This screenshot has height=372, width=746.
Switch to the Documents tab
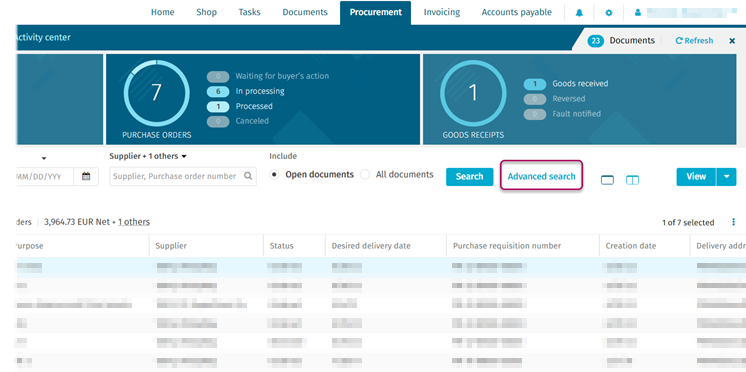pos(305,12)
